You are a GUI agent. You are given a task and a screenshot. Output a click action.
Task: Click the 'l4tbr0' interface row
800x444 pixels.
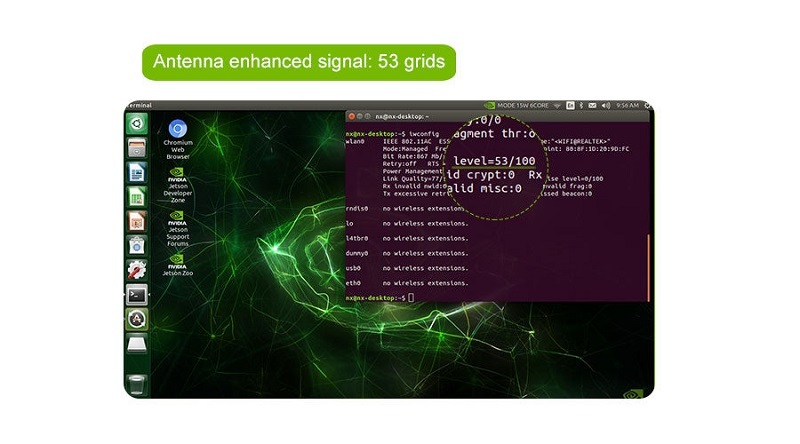click(407, 238)
